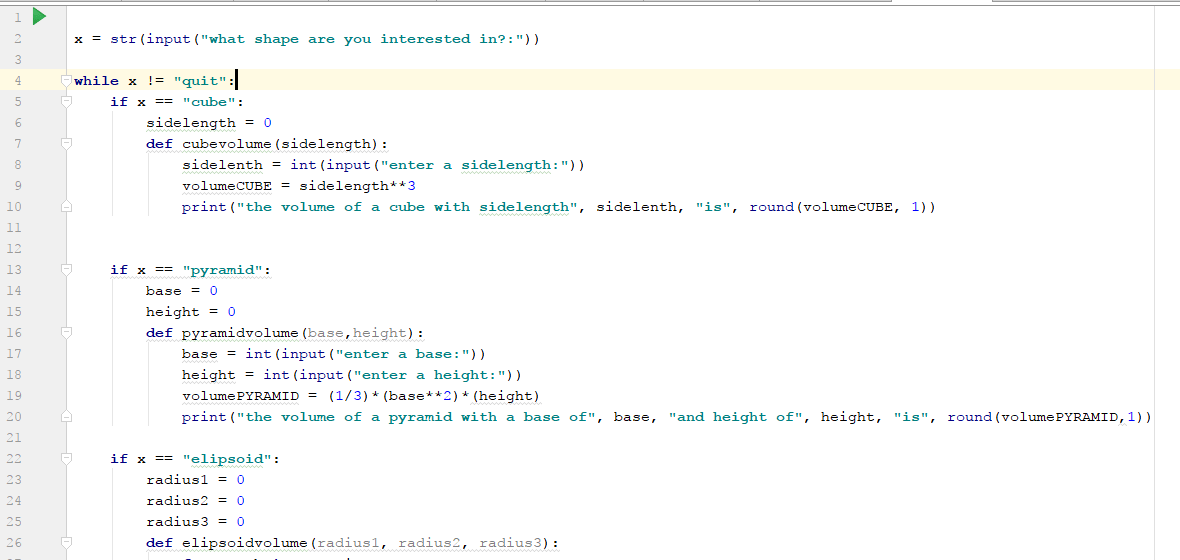Viewport: 1180px width, 560px height.
Task: Fold the 'def elipsoidvolume' function
Action: pyautogui.click(x=67, y=543)
